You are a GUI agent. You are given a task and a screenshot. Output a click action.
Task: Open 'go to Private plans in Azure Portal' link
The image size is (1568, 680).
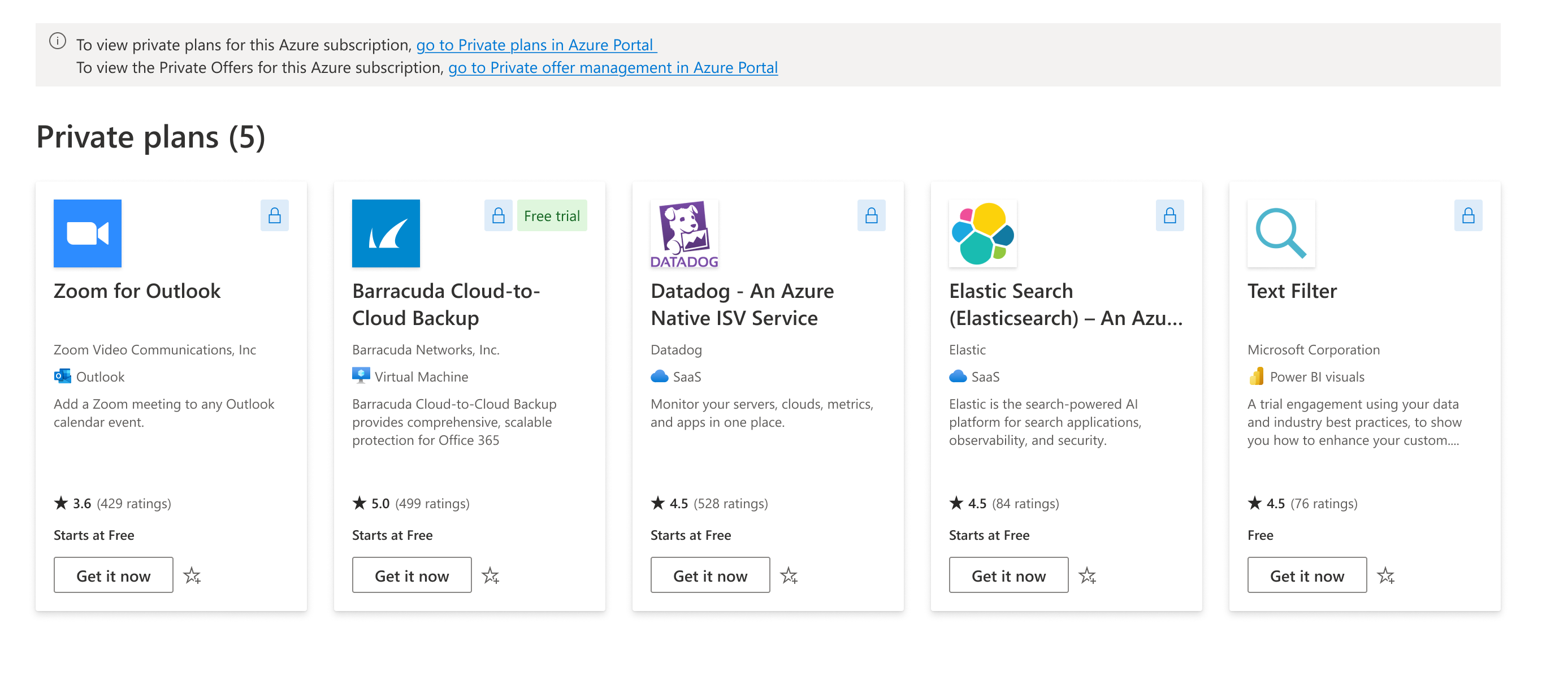(x=536, y=45)
